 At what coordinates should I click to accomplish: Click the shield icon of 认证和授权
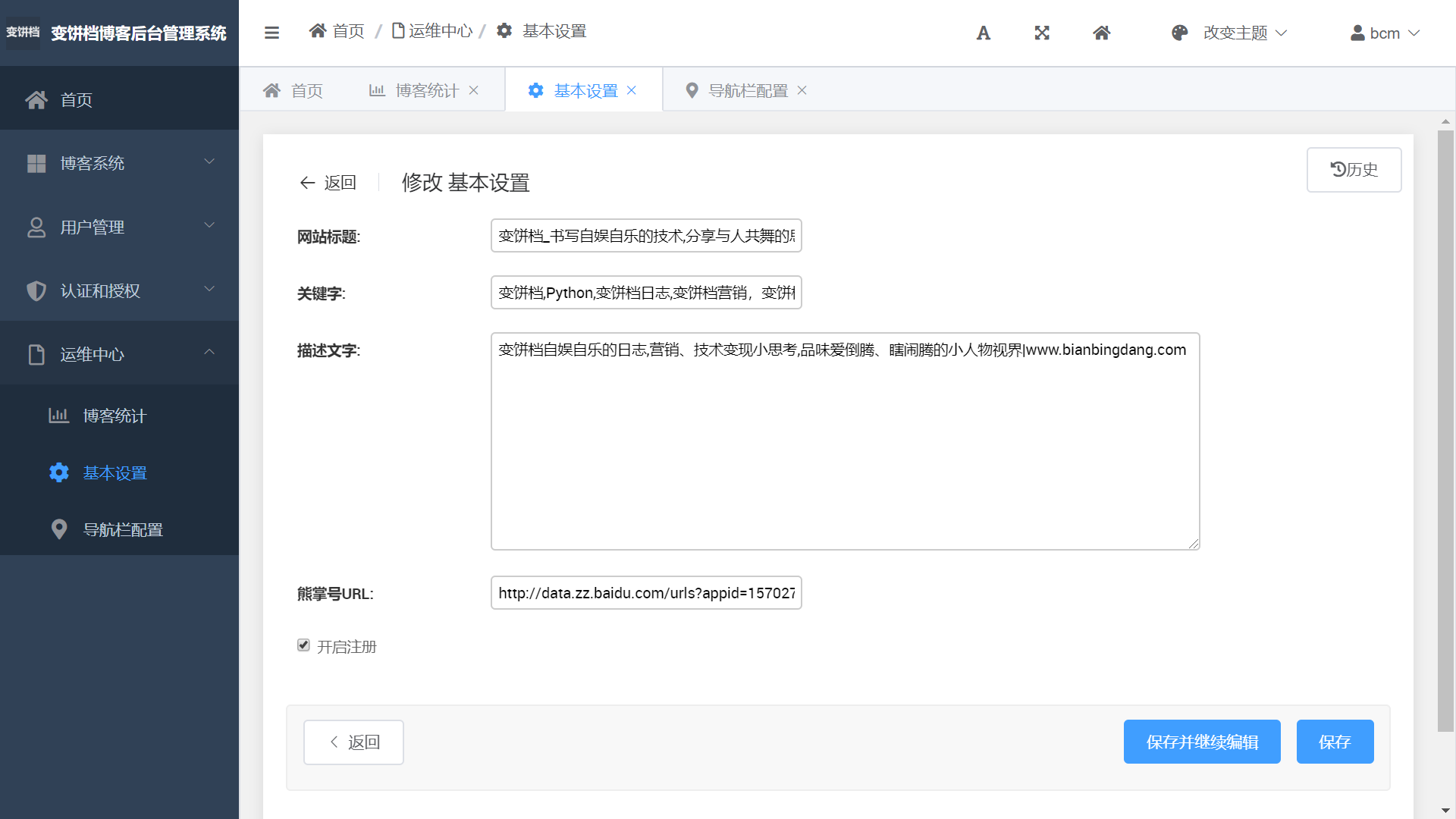tap(36, 290)
